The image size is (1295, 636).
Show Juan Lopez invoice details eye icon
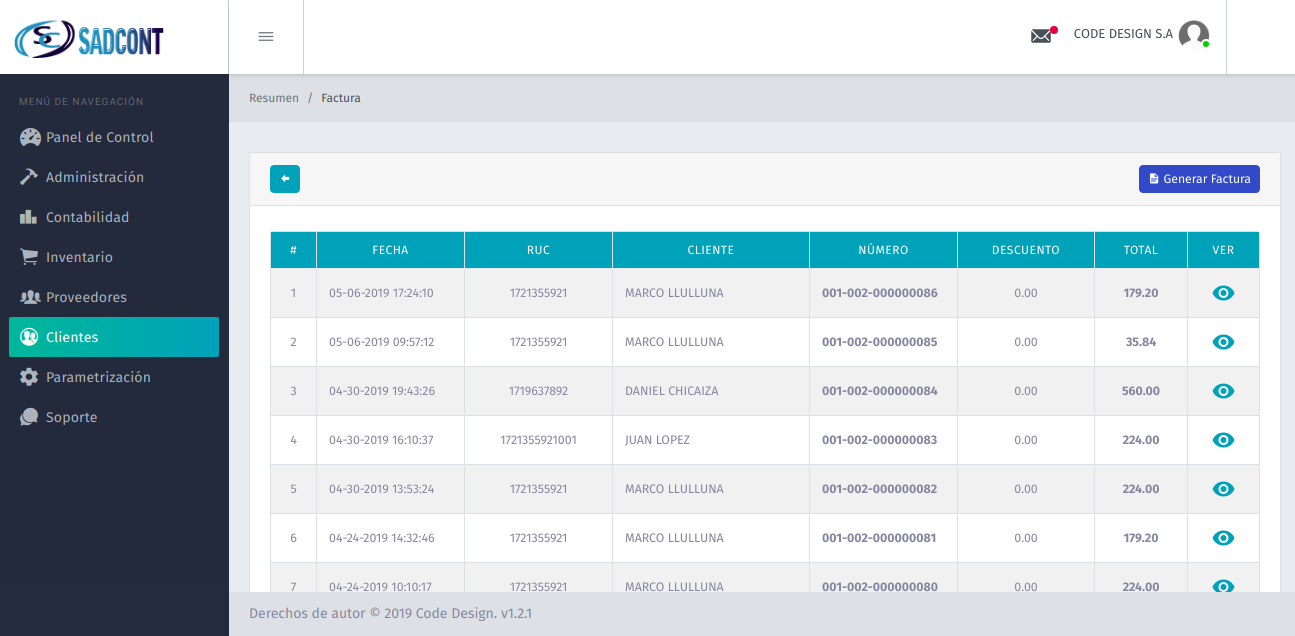pos(1223,440)
